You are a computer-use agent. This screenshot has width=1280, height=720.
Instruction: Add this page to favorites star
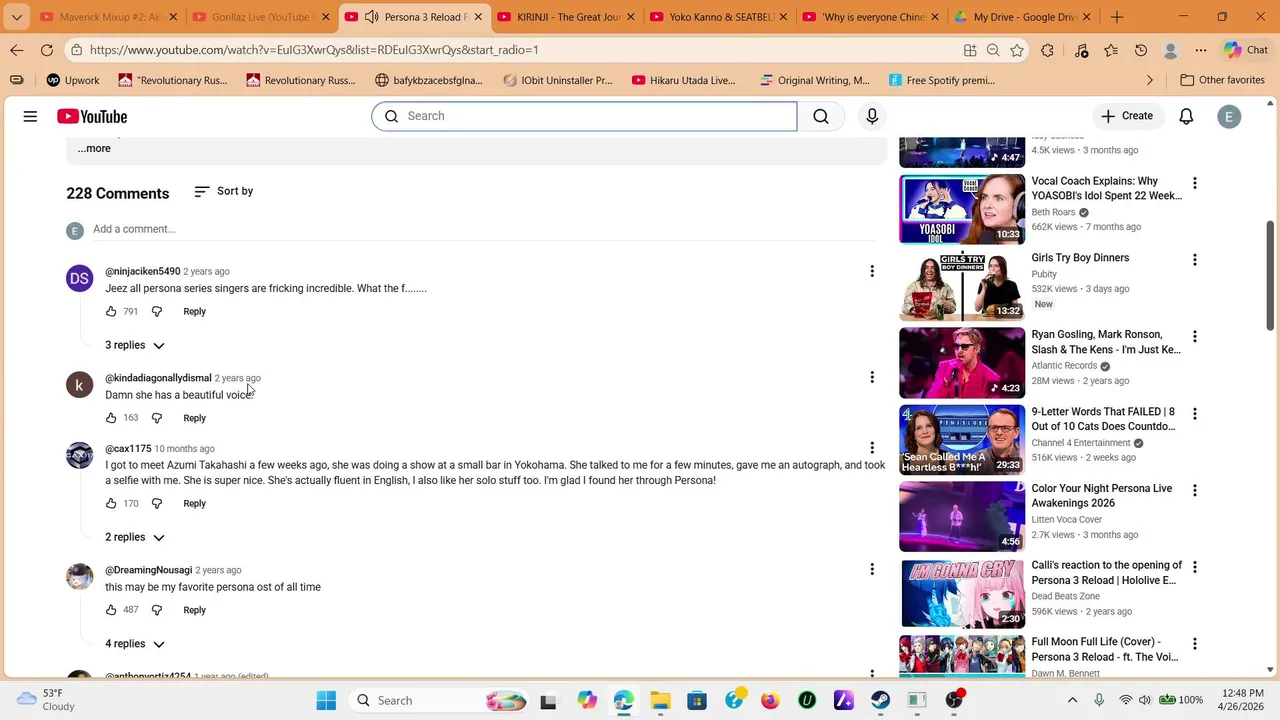1017,50
